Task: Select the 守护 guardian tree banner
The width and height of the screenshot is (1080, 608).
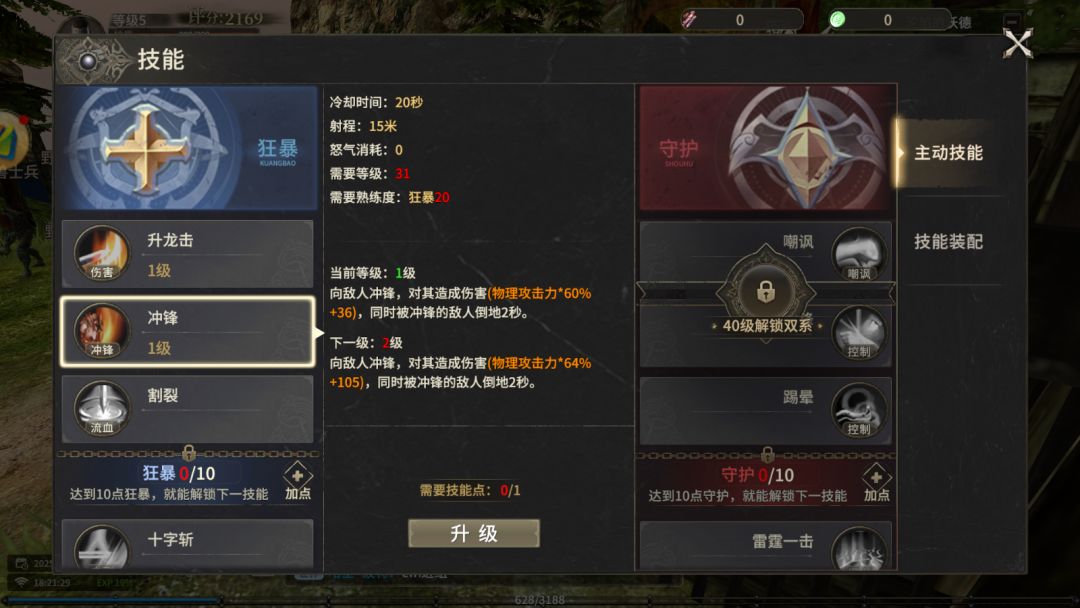Action: coord(767,147)
